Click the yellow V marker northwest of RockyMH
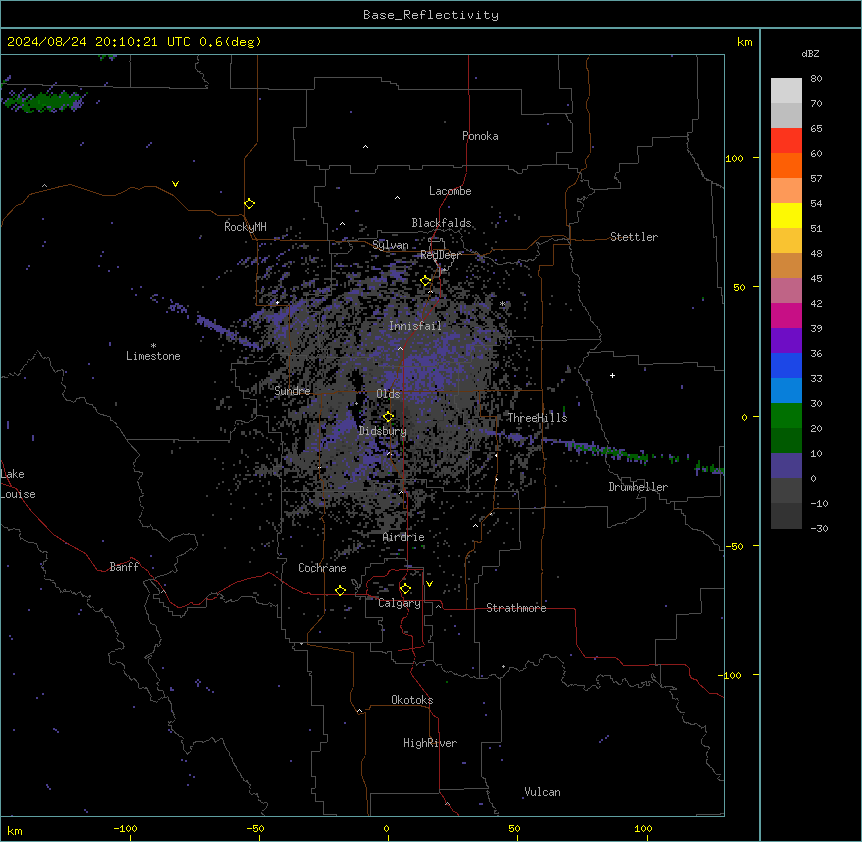The height and width of the screenshot is (842, 862). [x=175, y=184]
